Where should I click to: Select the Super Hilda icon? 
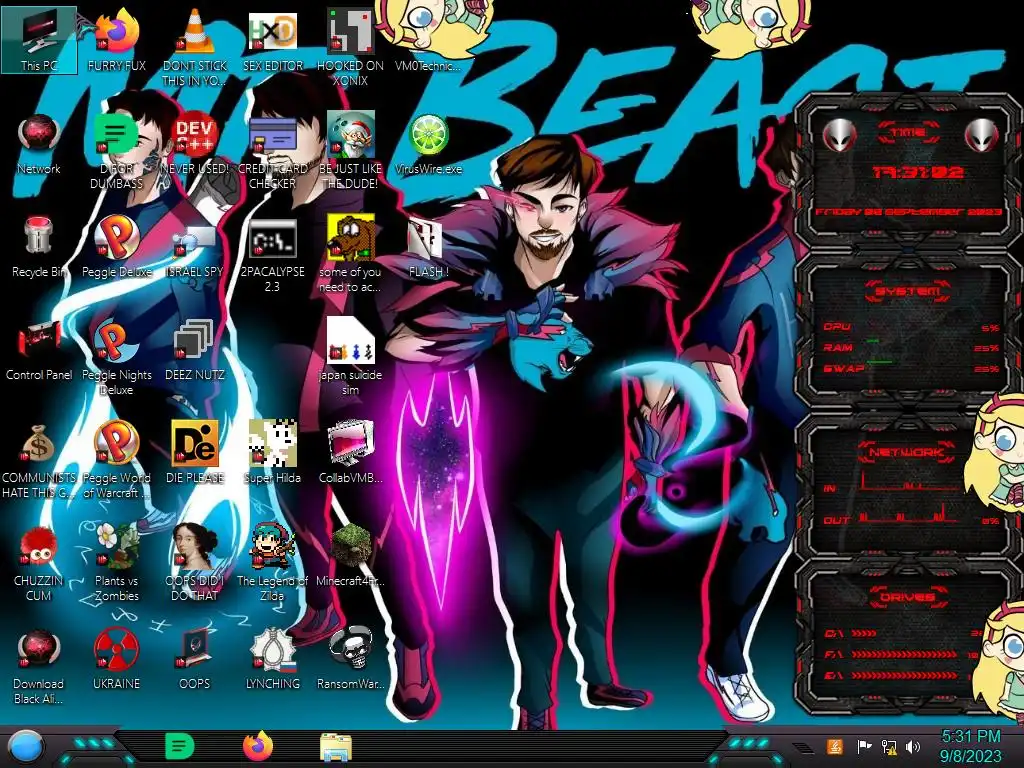[272, 452]
